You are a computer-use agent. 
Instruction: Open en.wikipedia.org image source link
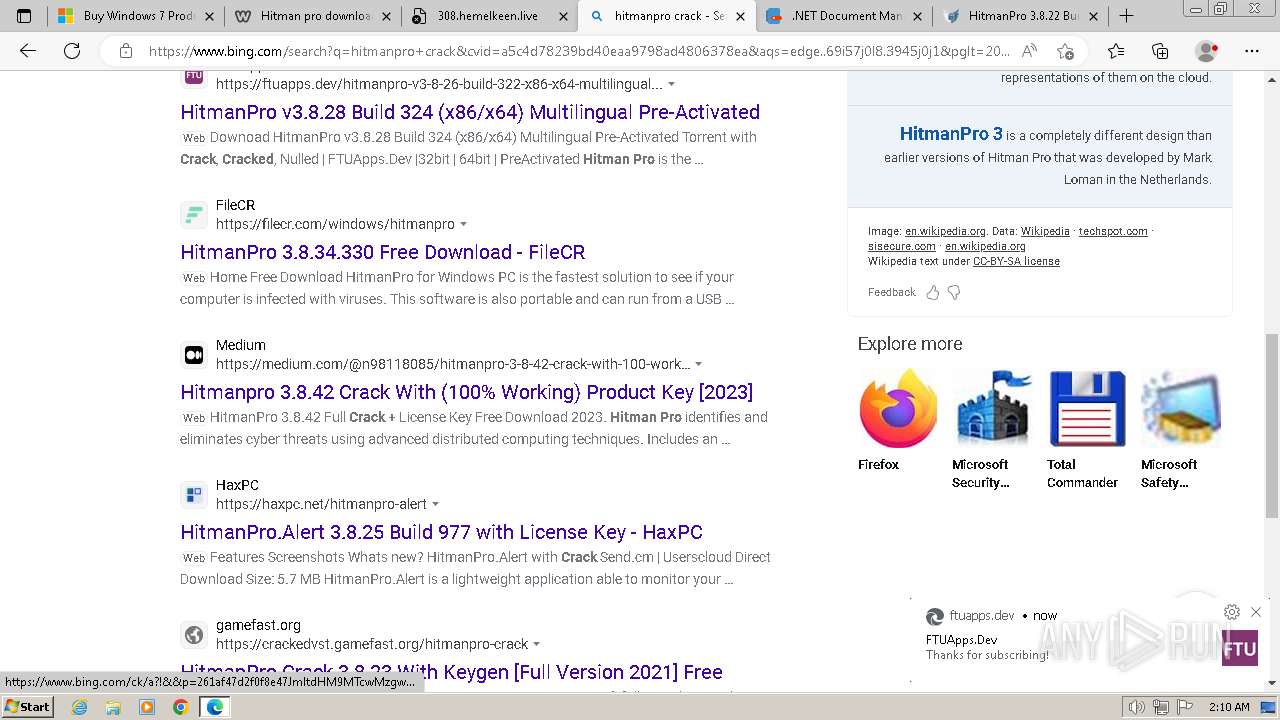pos(945,231)
